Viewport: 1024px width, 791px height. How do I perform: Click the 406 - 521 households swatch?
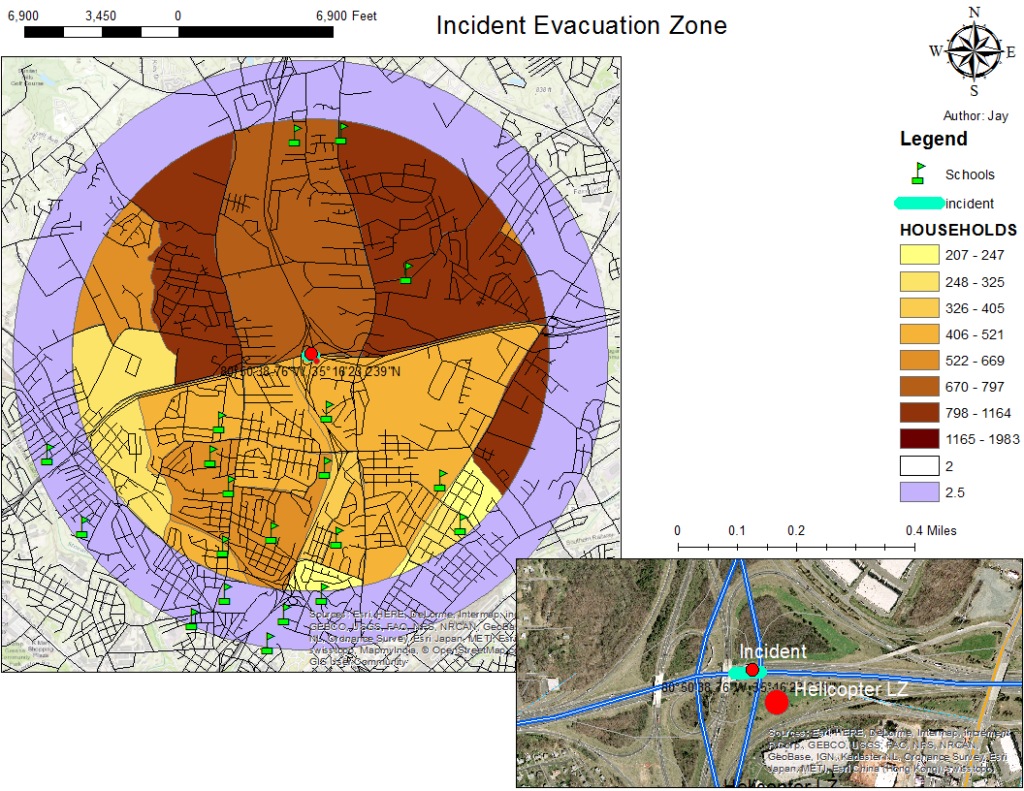click(920, 334)
